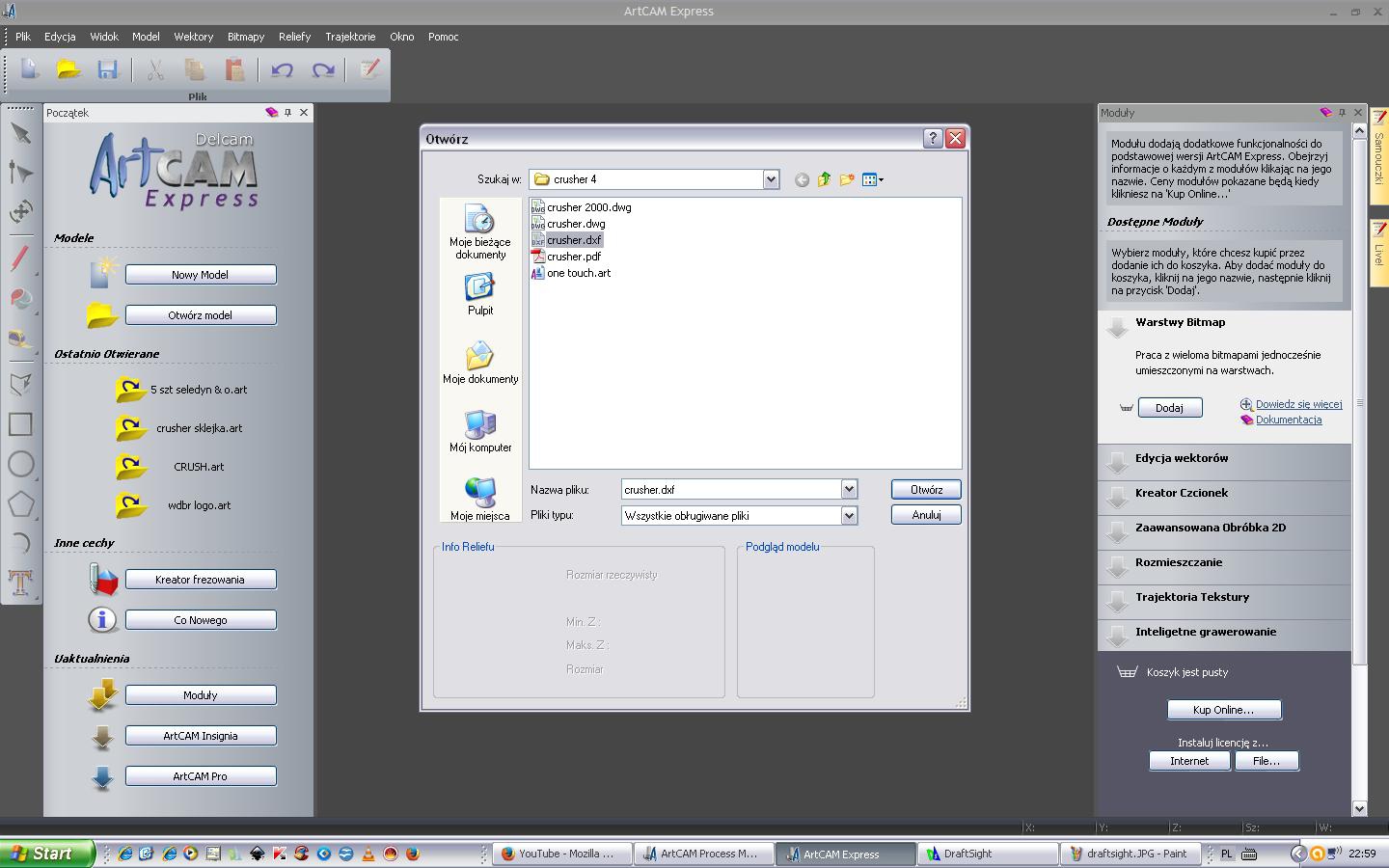Click the Save floppy disk icon
This screenshot has width=1389, height=868.
point(107,69)
